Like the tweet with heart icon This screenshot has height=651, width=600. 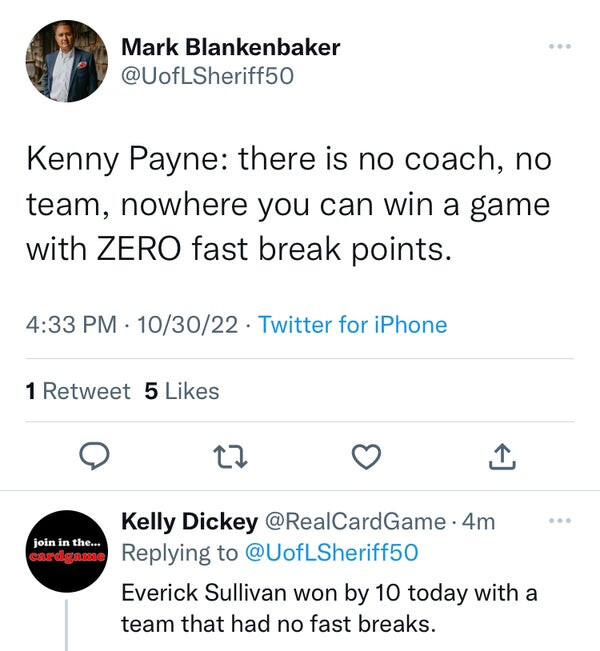pyautogui.click(x=367, y=457)
